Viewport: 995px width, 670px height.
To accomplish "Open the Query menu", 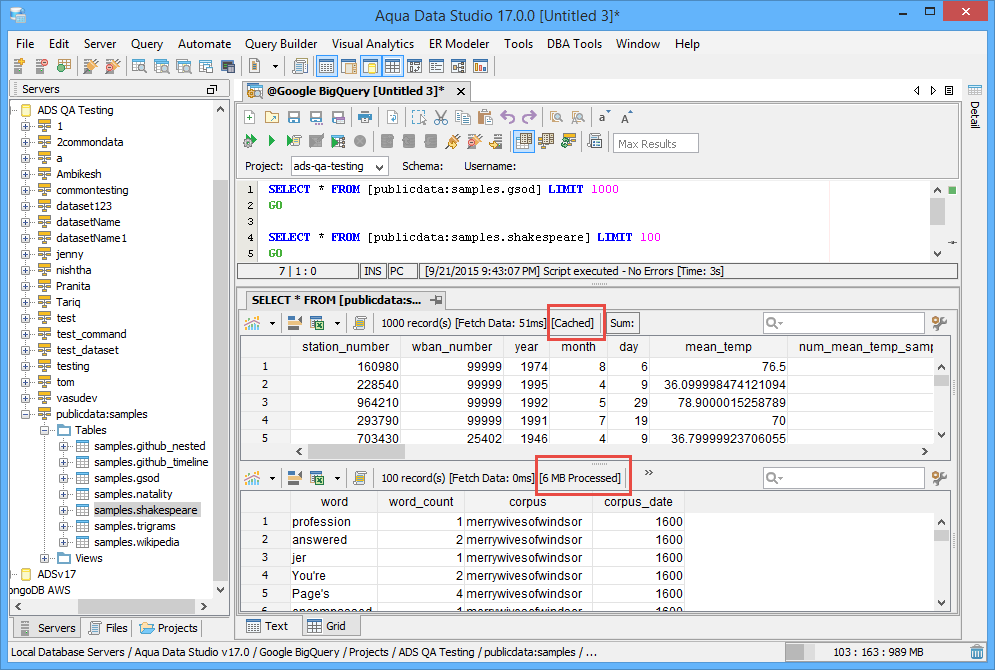I will click(x=147, y=44).
